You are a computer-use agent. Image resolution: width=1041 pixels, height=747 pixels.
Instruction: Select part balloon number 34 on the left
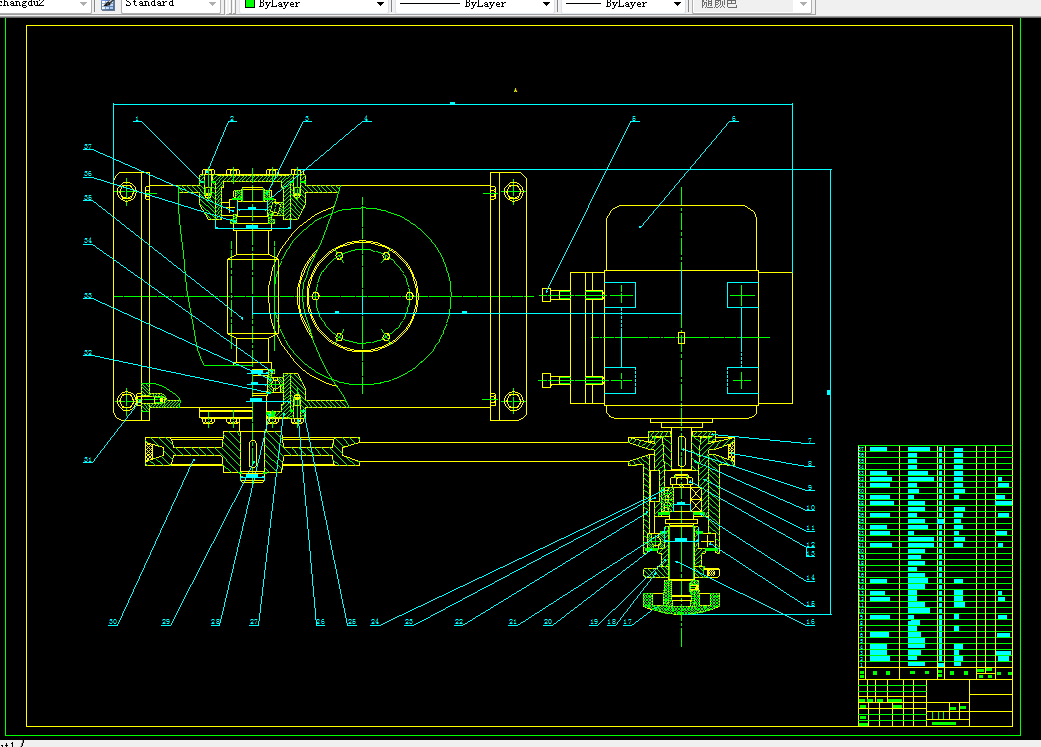[88, 241]
